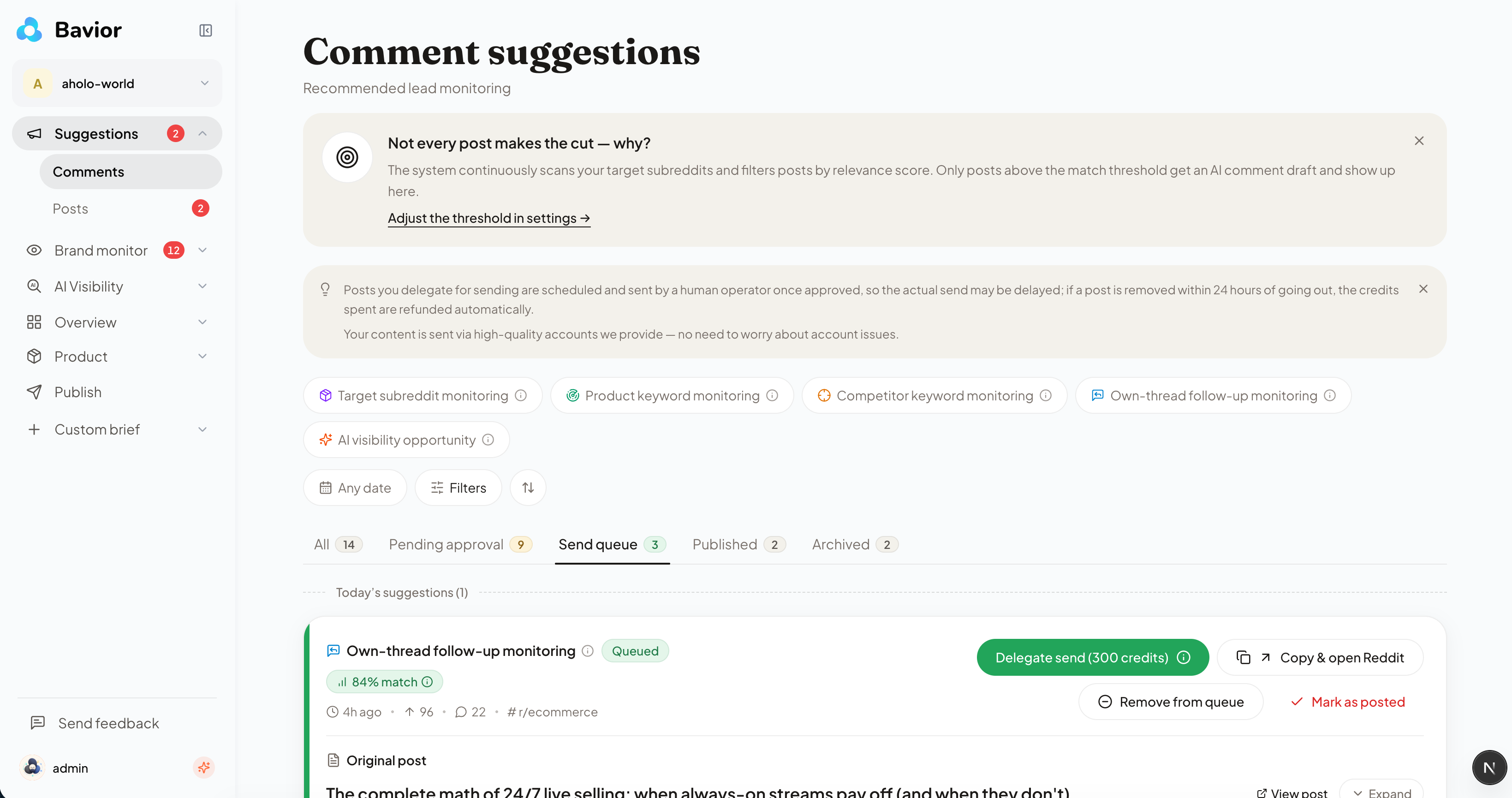
Task: Dismiss the delegate sending notice
Action: point(1423,289)
